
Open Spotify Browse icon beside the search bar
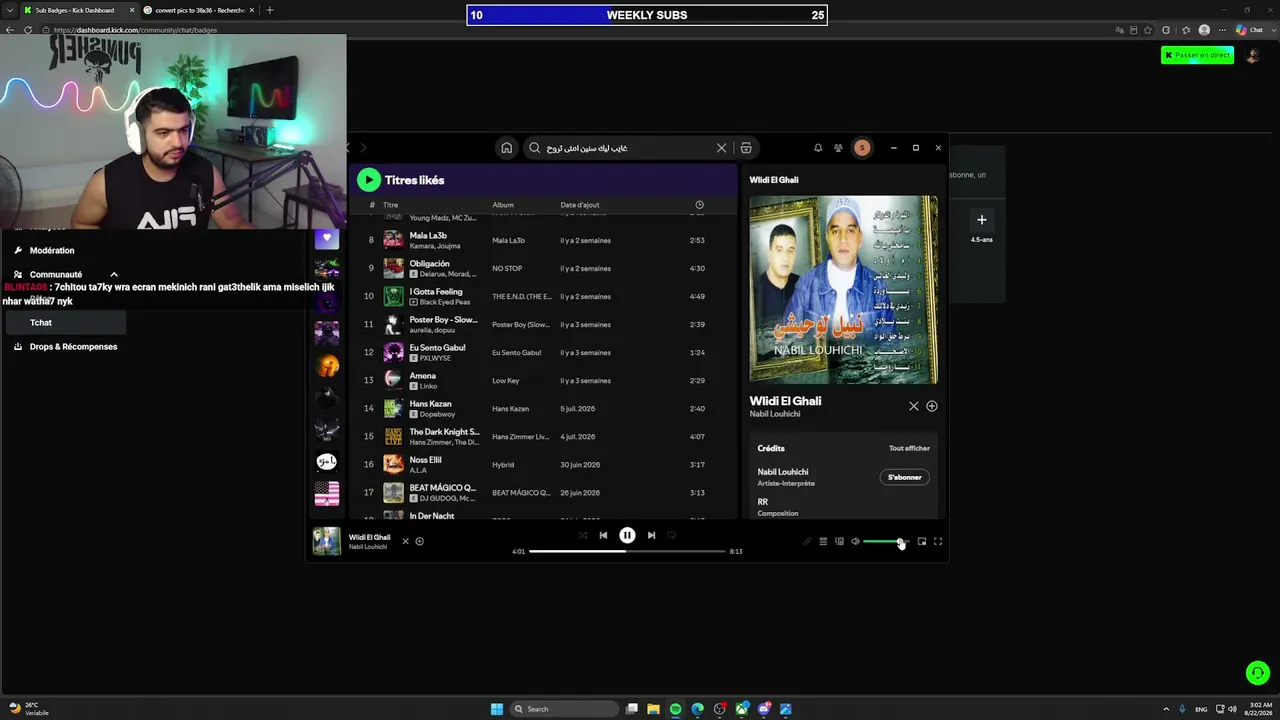tap(746, 148)
